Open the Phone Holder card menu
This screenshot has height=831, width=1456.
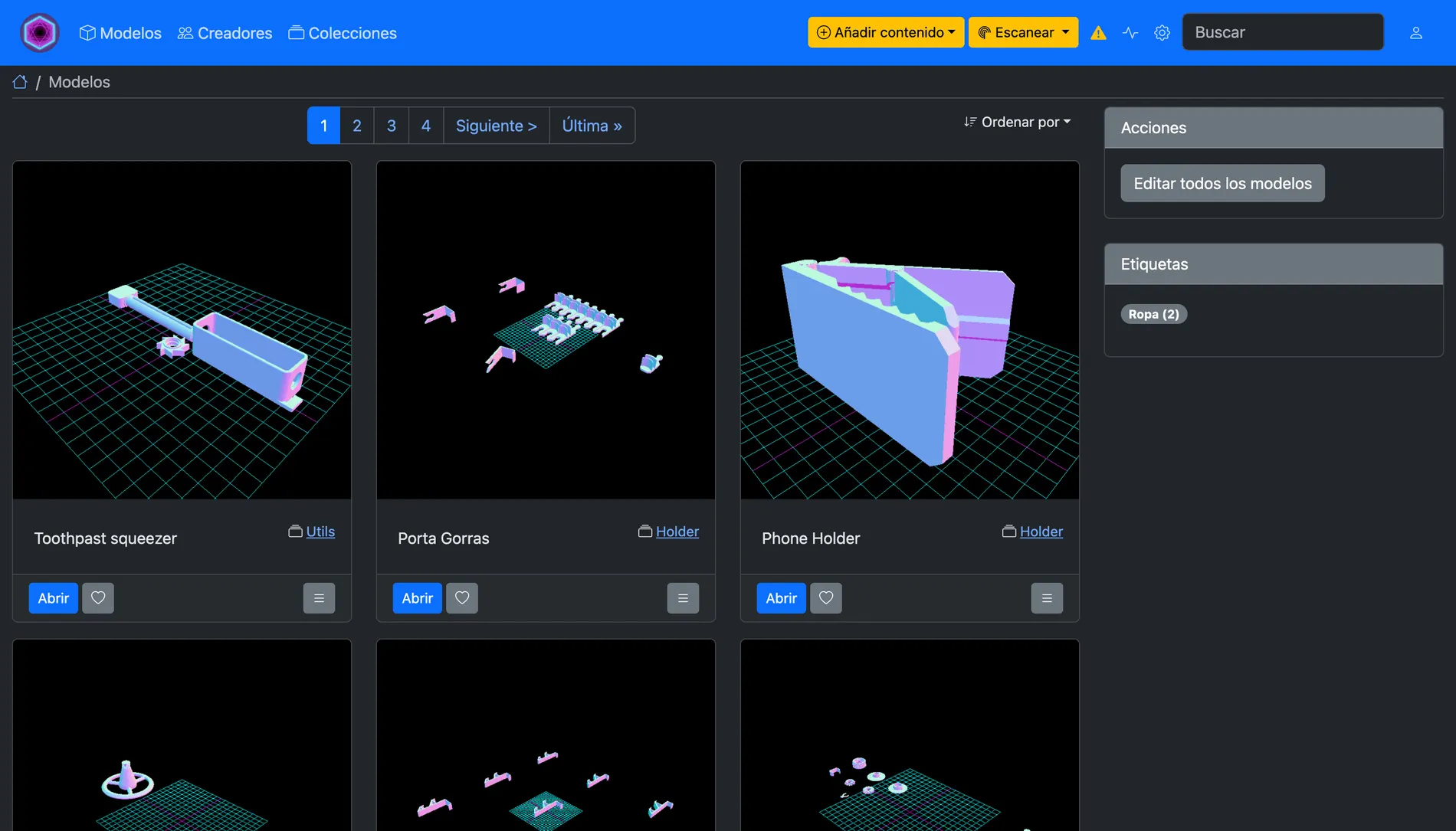[1047, 598]
